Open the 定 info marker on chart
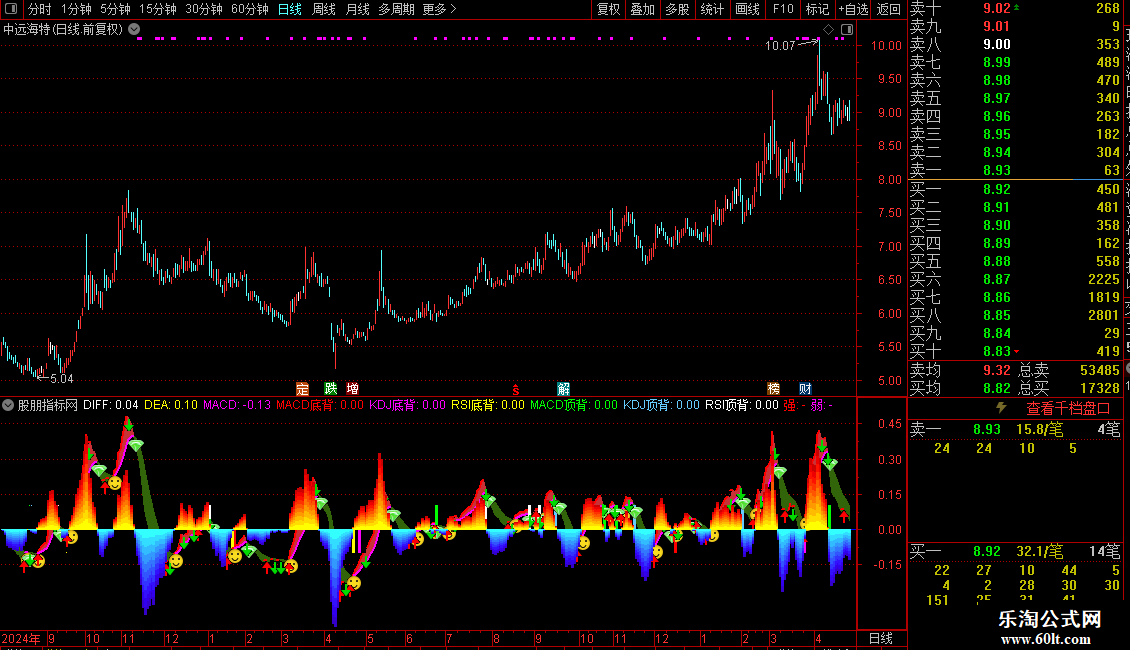1130x650 pixels. (303, 388)
